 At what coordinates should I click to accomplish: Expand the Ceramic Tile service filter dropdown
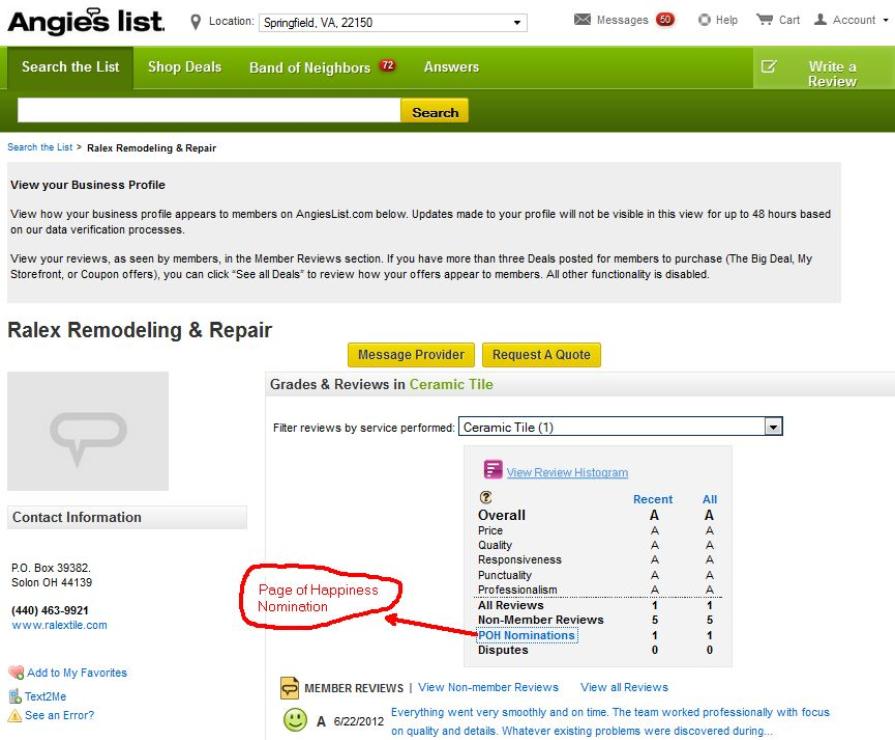(x=772, y=427)
